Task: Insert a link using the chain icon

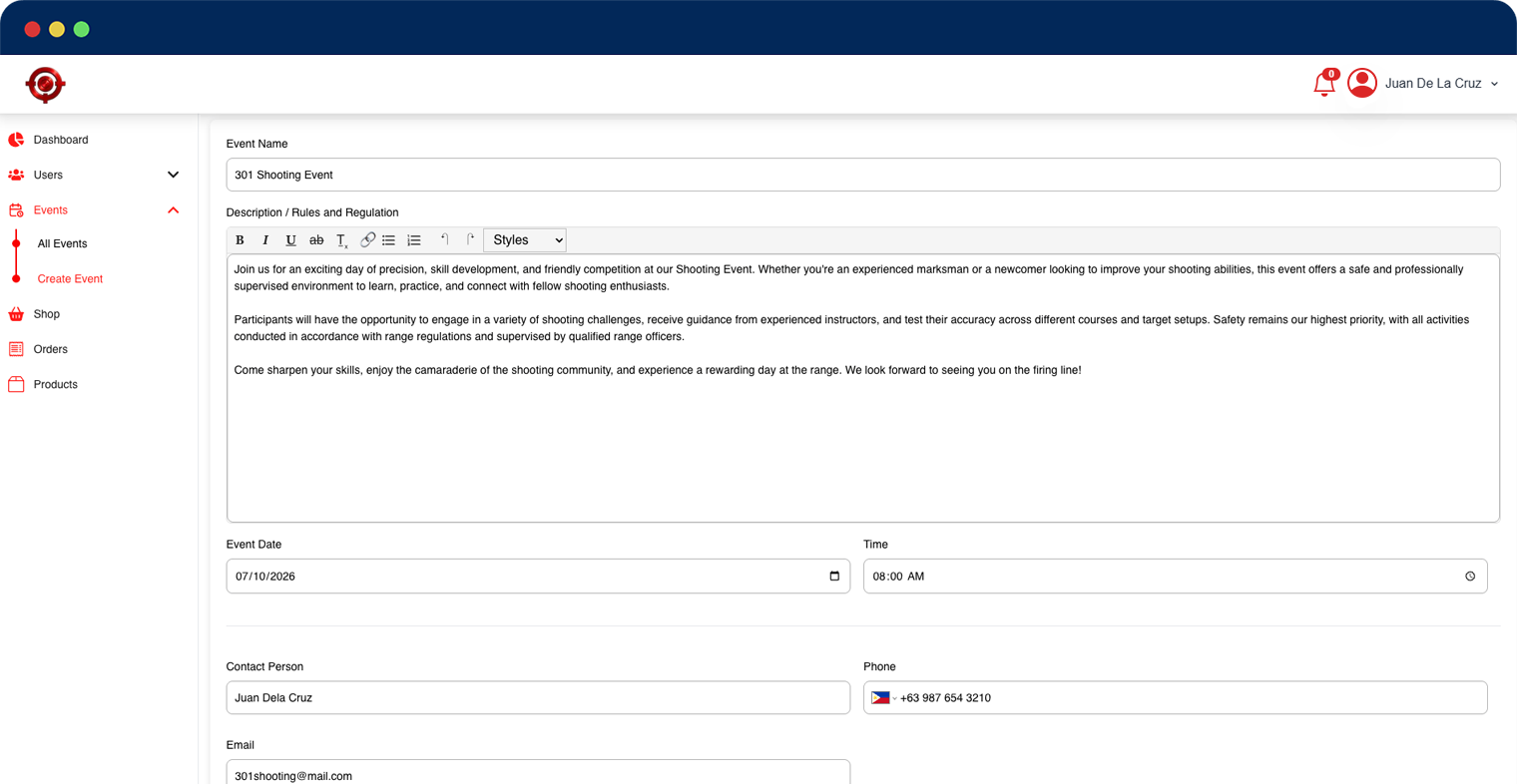Action: [367, 240]
